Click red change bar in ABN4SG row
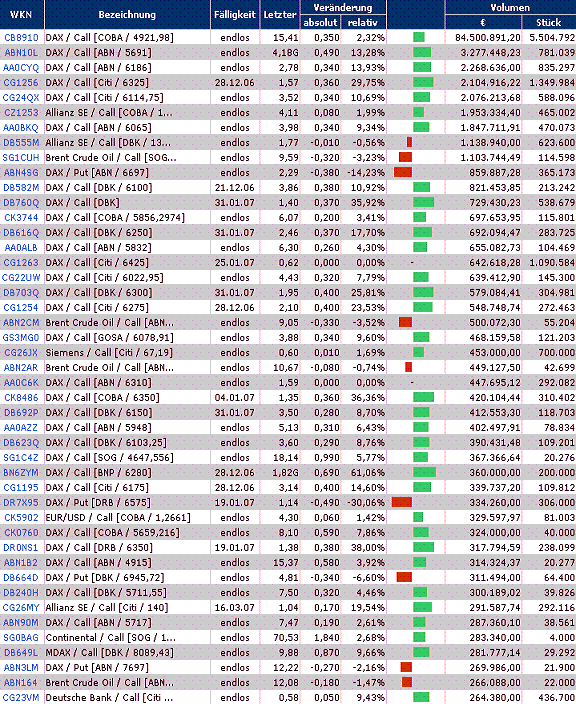 click(x=403, y=172)
